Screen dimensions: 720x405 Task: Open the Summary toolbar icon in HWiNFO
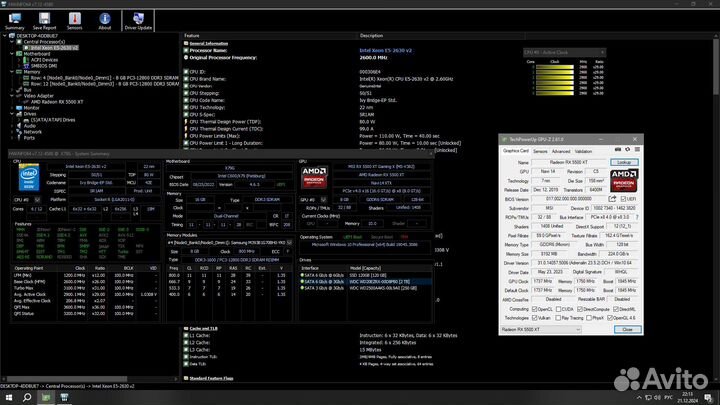coord(13,19)
